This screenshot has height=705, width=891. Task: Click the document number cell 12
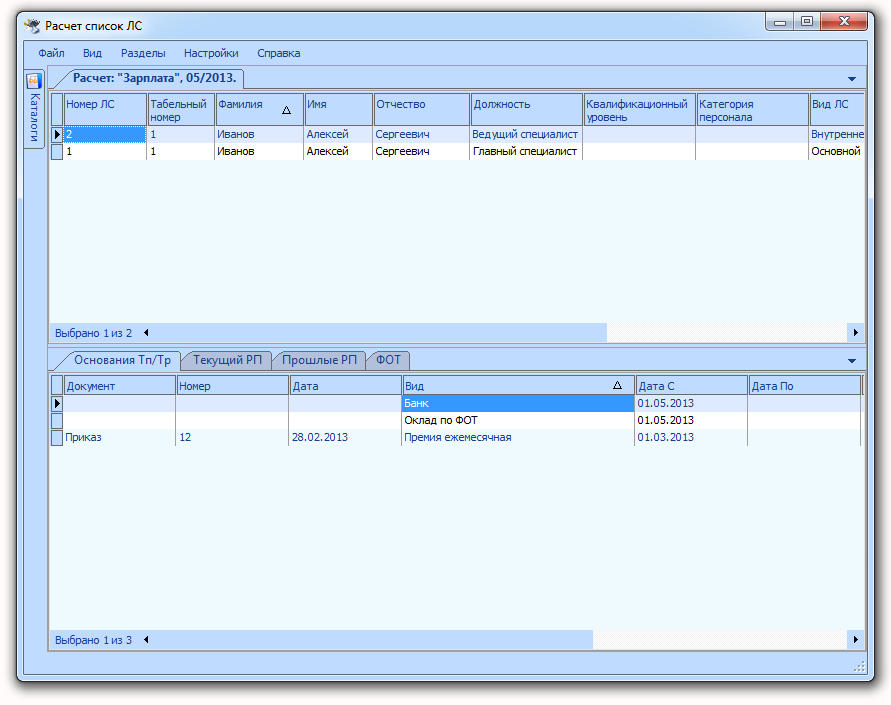click(x=232, y=437)
